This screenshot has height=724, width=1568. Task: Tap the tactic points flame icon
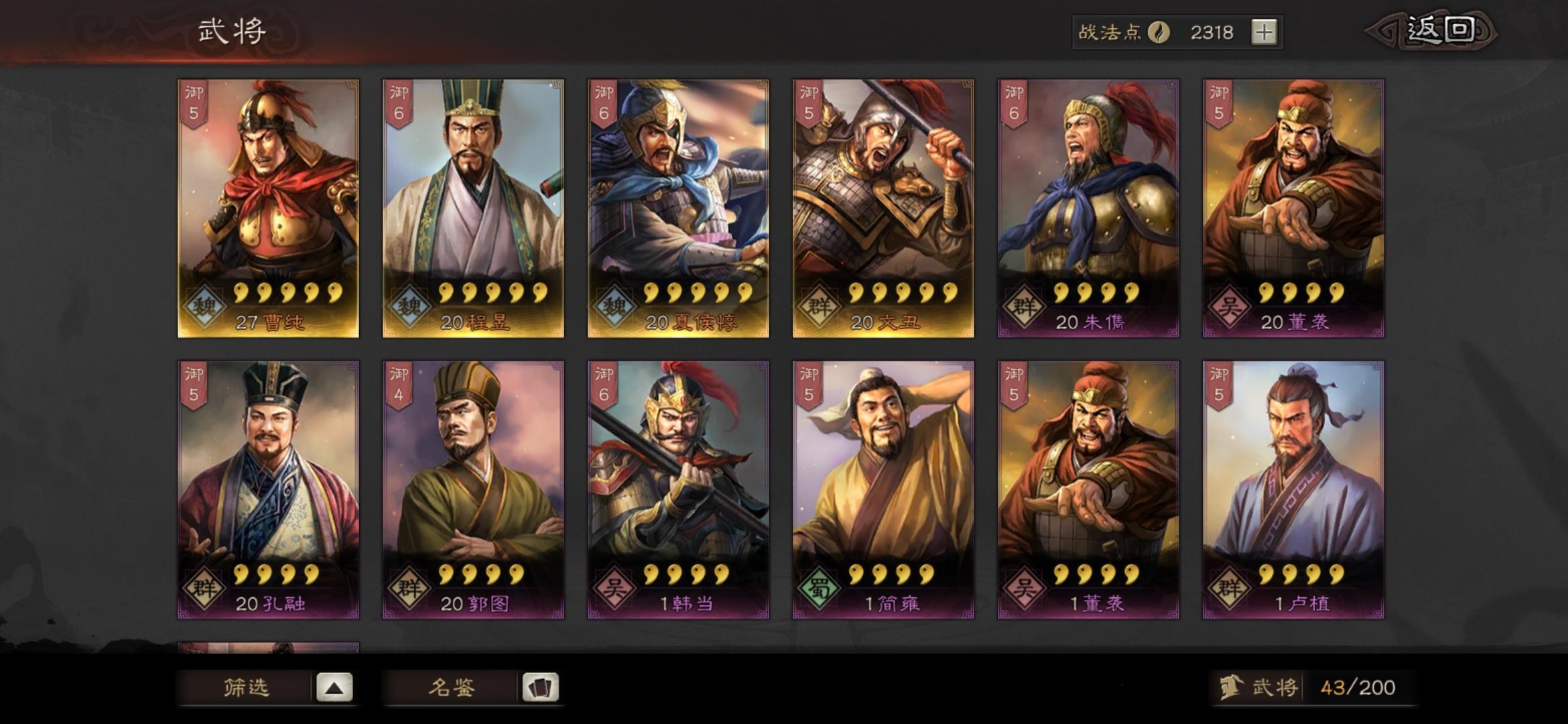click(x=1159, y=32)
